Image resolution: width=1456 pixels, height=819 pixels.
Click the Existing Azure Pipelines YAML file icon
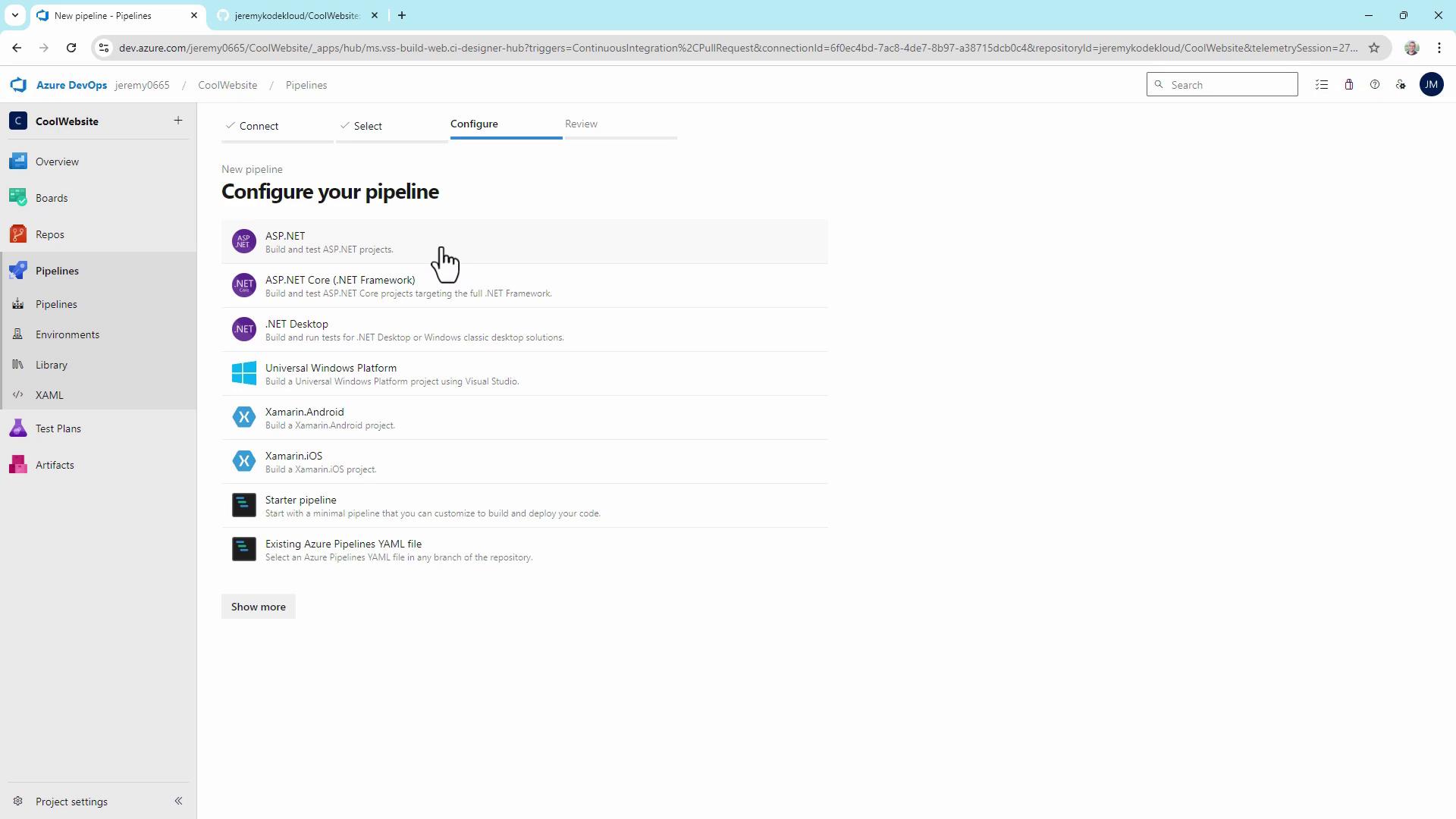pyautogui.click(x=244, y=549)
